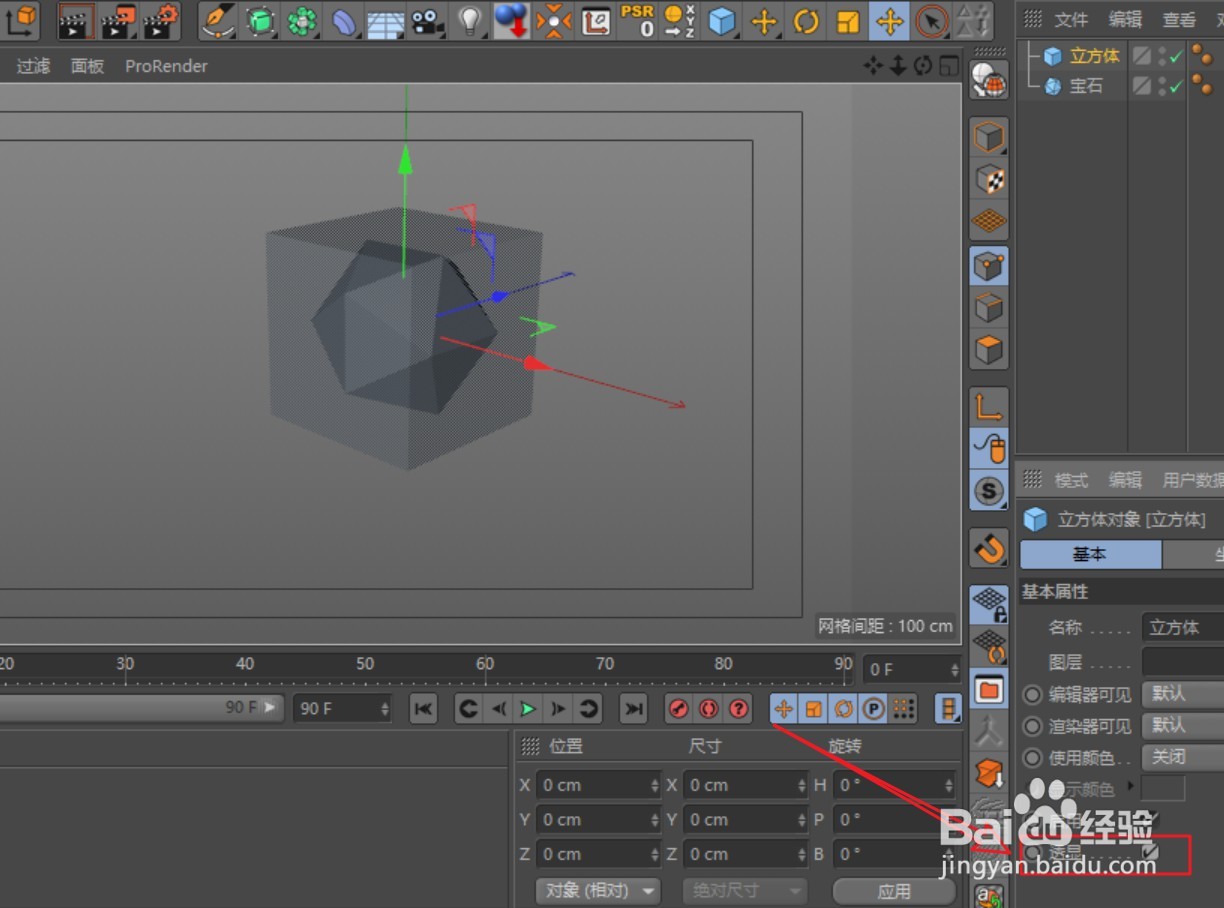The image size is (1224, 908).
Task: Click the green Array modeling icon
Action: tap(302, 20)
